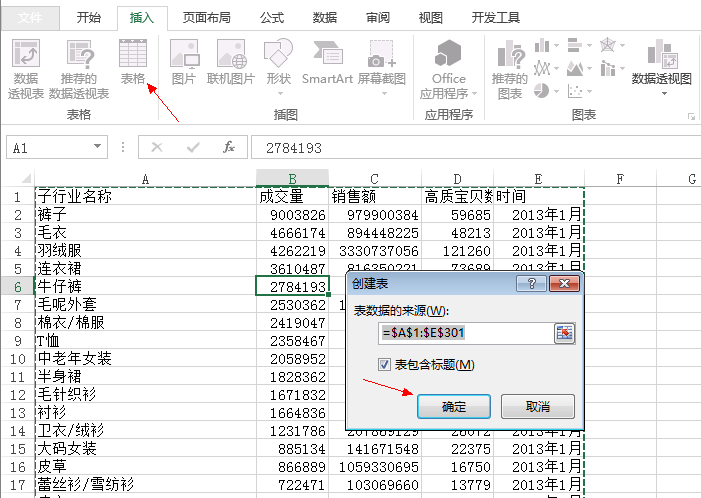
Task: Open the line chart dropdown arrow
Action: [556, 68]
